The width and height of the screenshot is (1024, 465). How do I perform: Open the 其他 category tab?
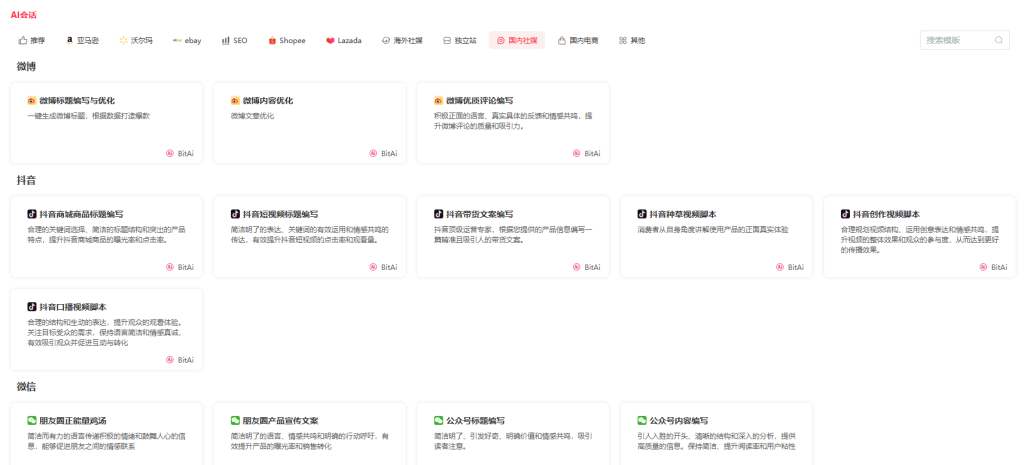point(632,41)
